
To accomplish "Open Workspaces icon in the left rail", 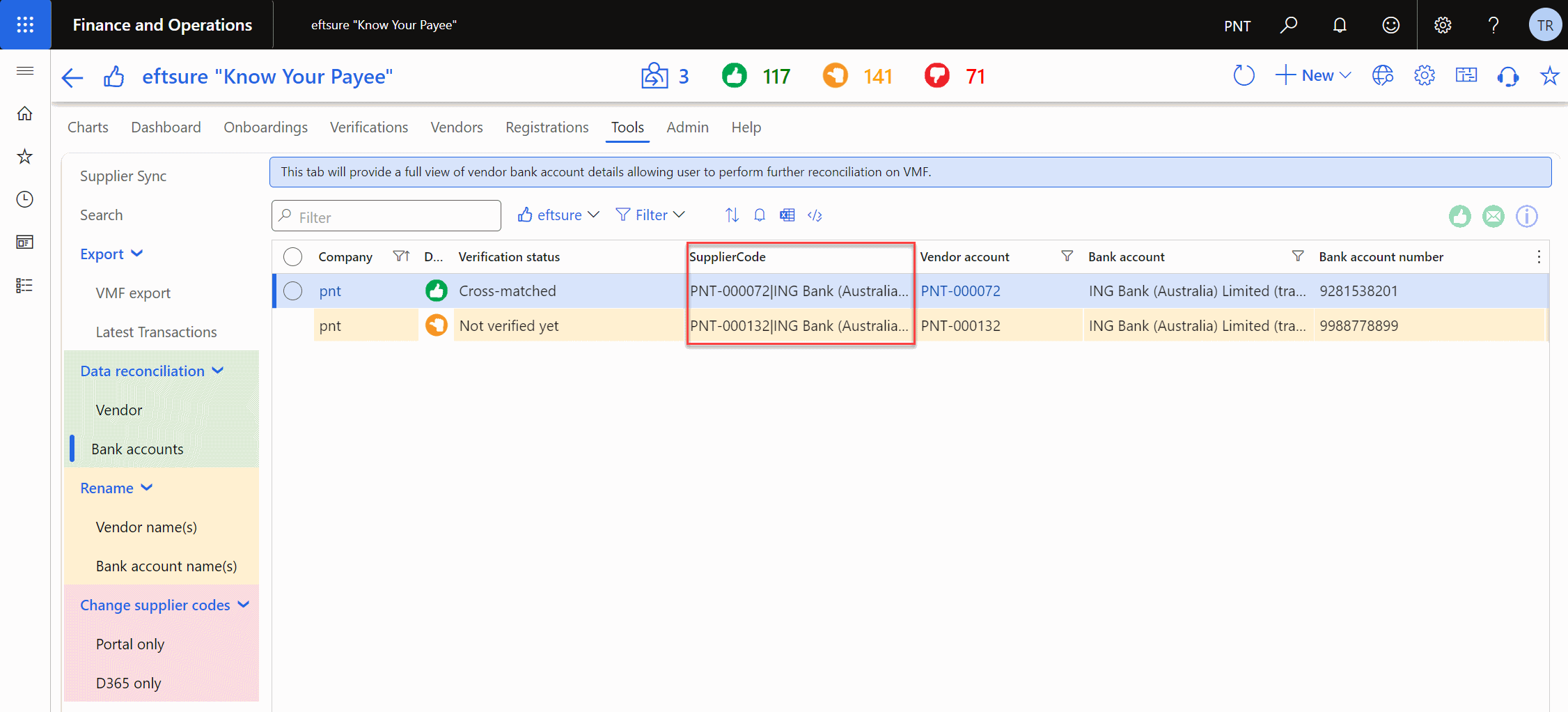I will [x=25, y=242].
